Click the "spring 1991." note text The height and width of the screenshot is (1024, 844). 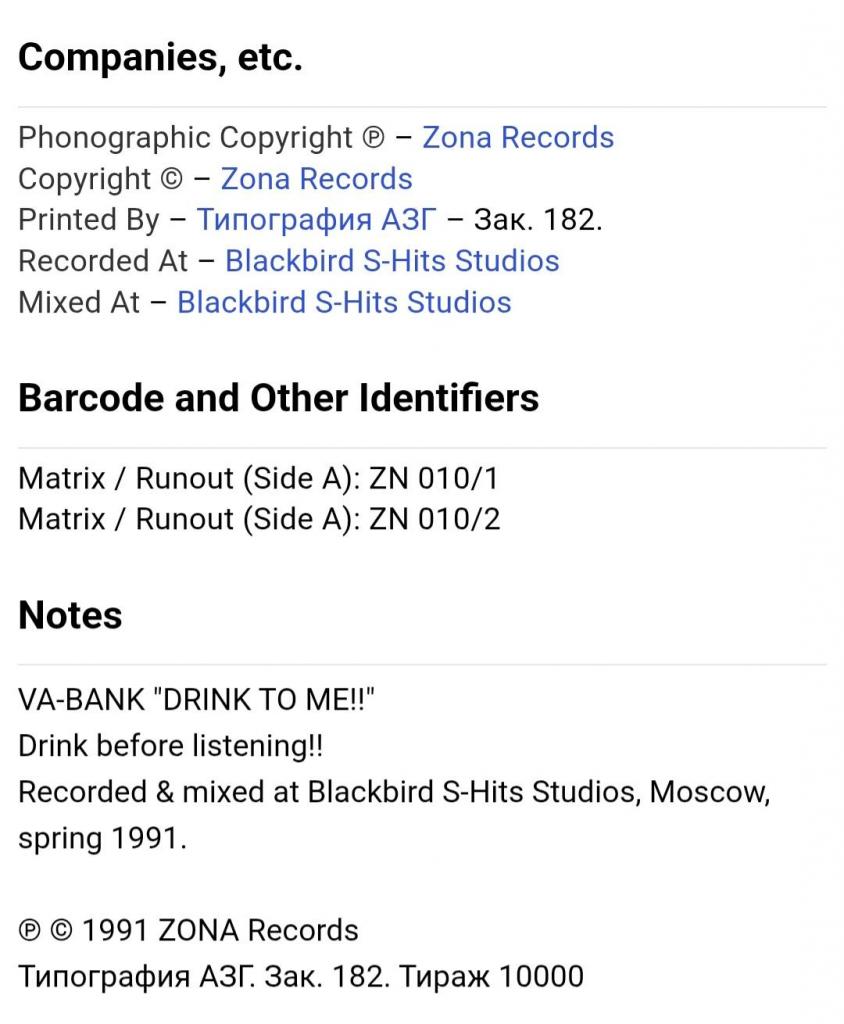(x=102, y=838)
